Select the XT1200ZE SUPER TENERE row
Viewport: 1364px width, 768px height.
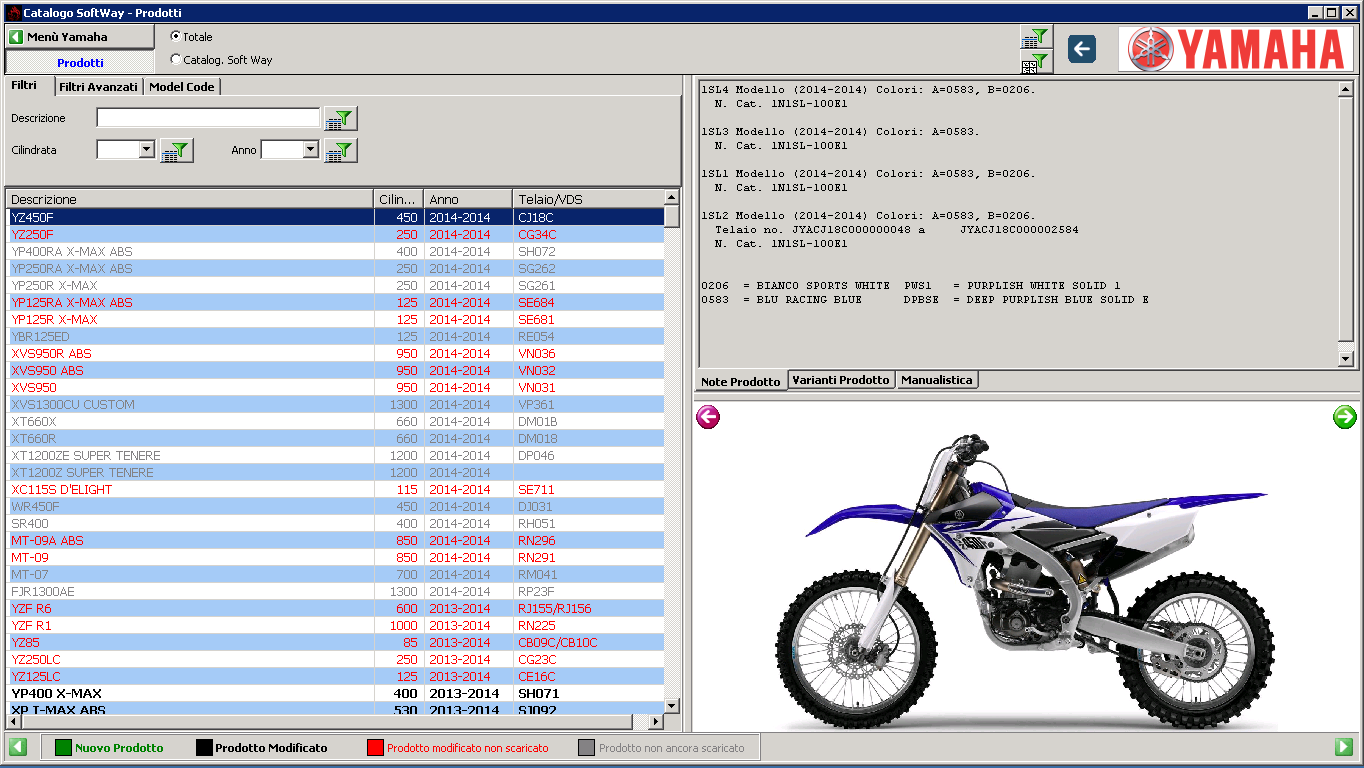335,455
